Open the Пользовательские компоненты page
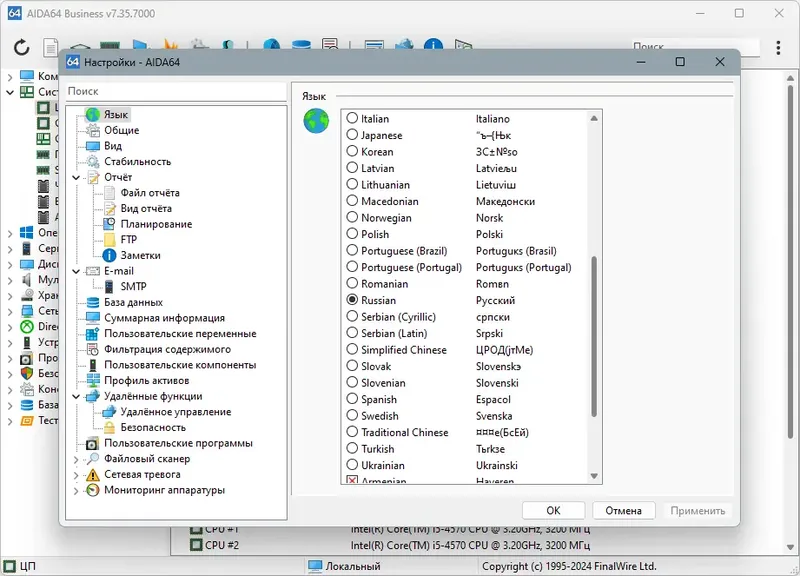Image resolution: width=800 pixels, height=576 pixels. point(180,365)
